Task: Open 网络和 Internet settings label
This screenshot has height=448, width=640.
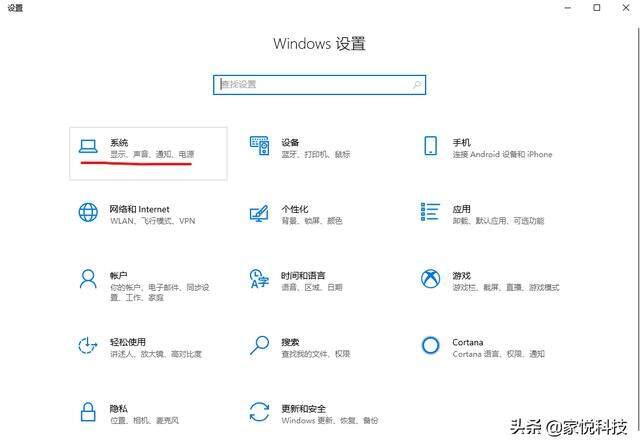Action: tap(139, 209)
